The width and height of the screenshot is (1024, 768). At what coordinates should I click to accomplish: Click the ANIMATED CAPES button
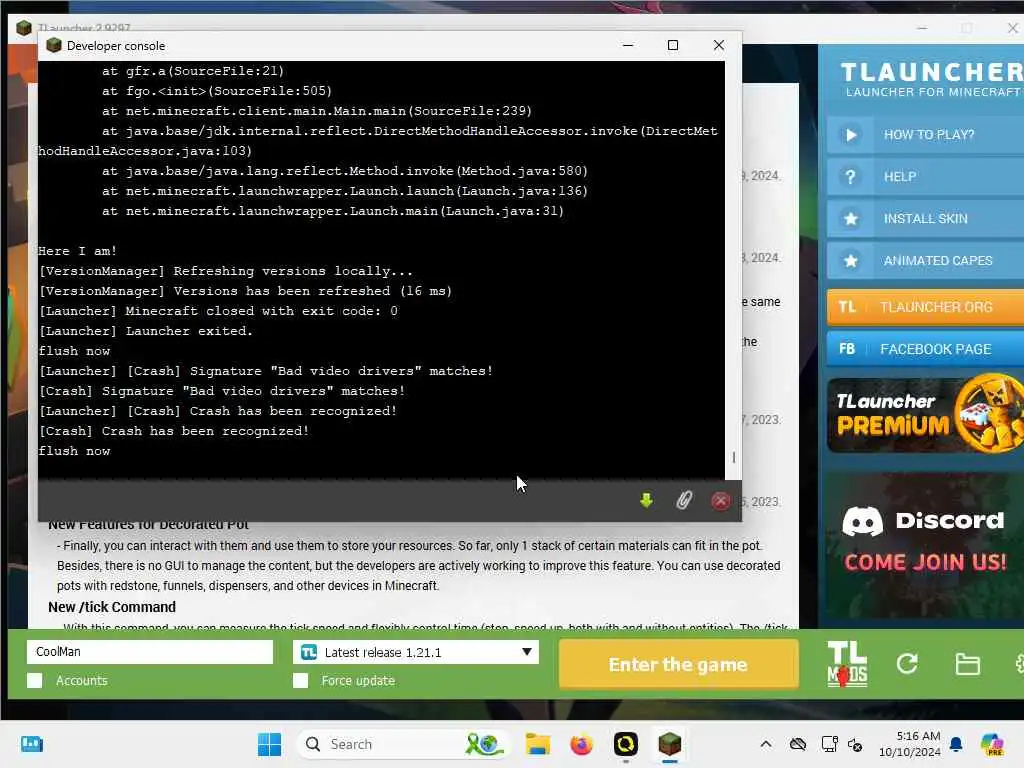(925, 261)
